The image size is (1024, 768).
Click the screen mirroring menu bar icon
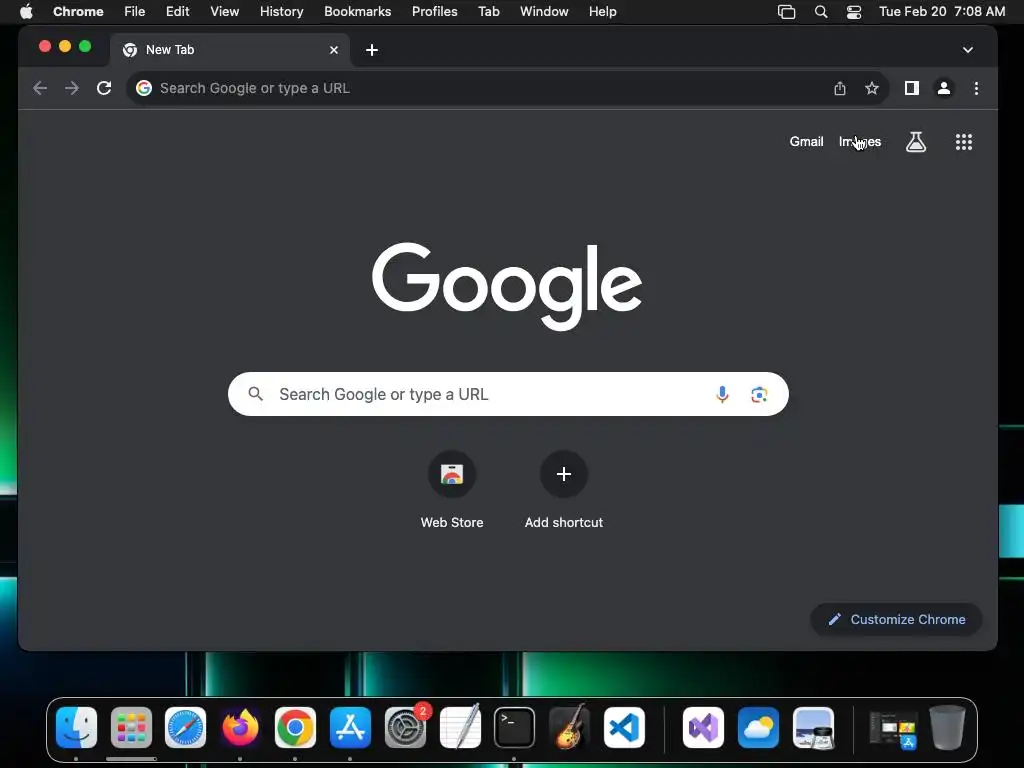click(x=786, y=12)
